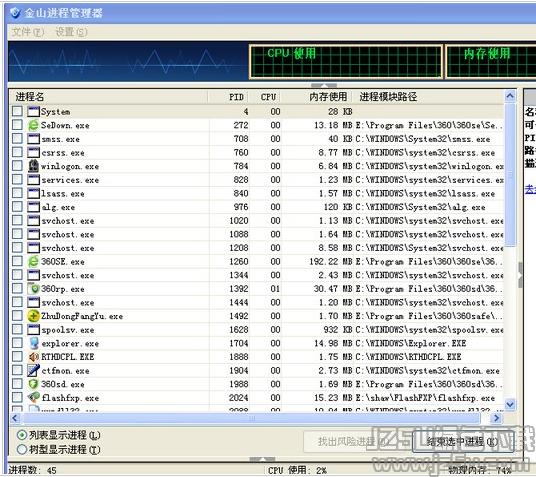
Task: Click the winlogon.exe process icon
Action: [x=33, y=166]
